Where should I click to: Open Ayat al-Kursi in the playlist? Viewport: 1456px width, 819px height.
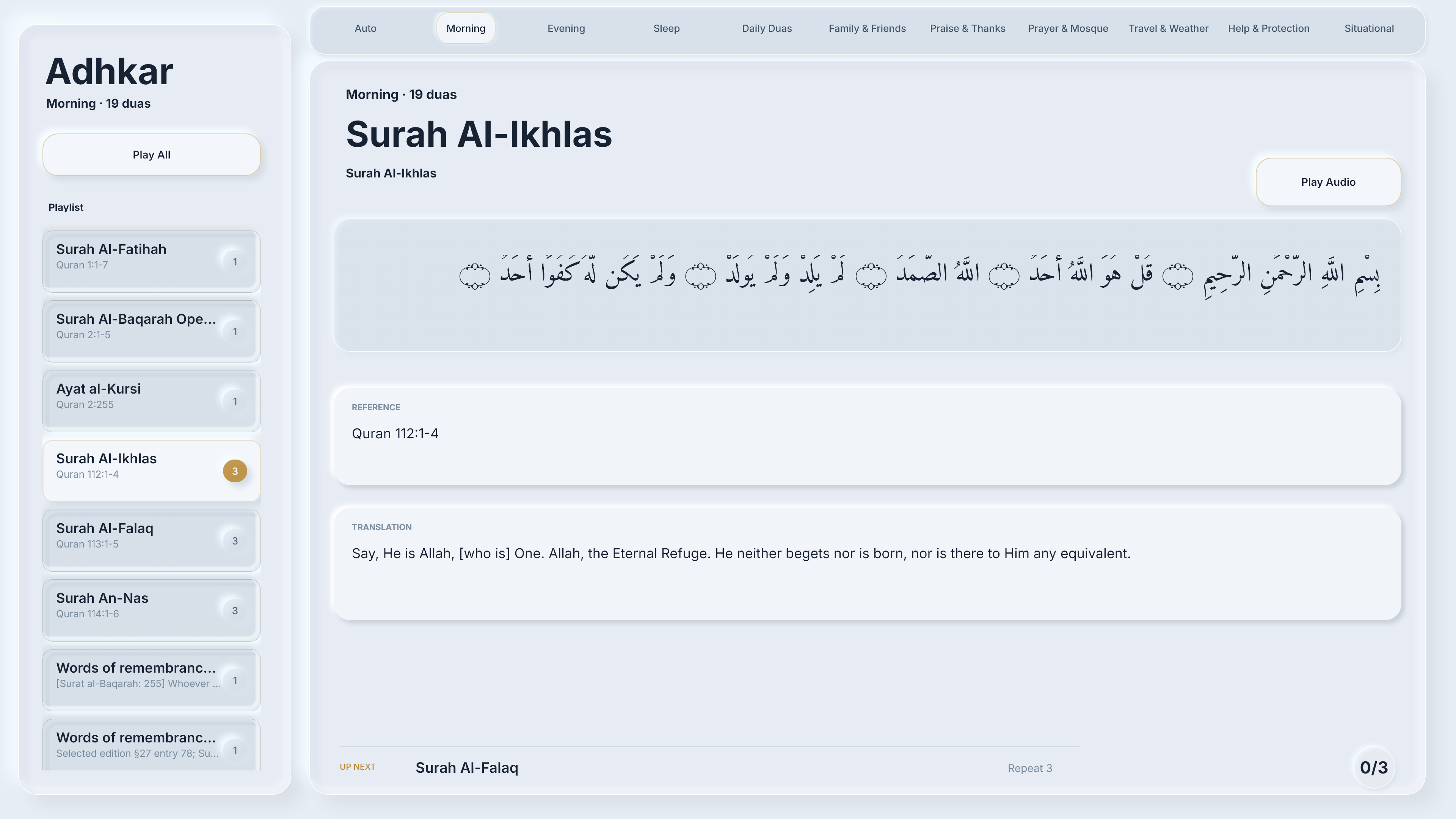pyautogui.click(x=152, y=401)
